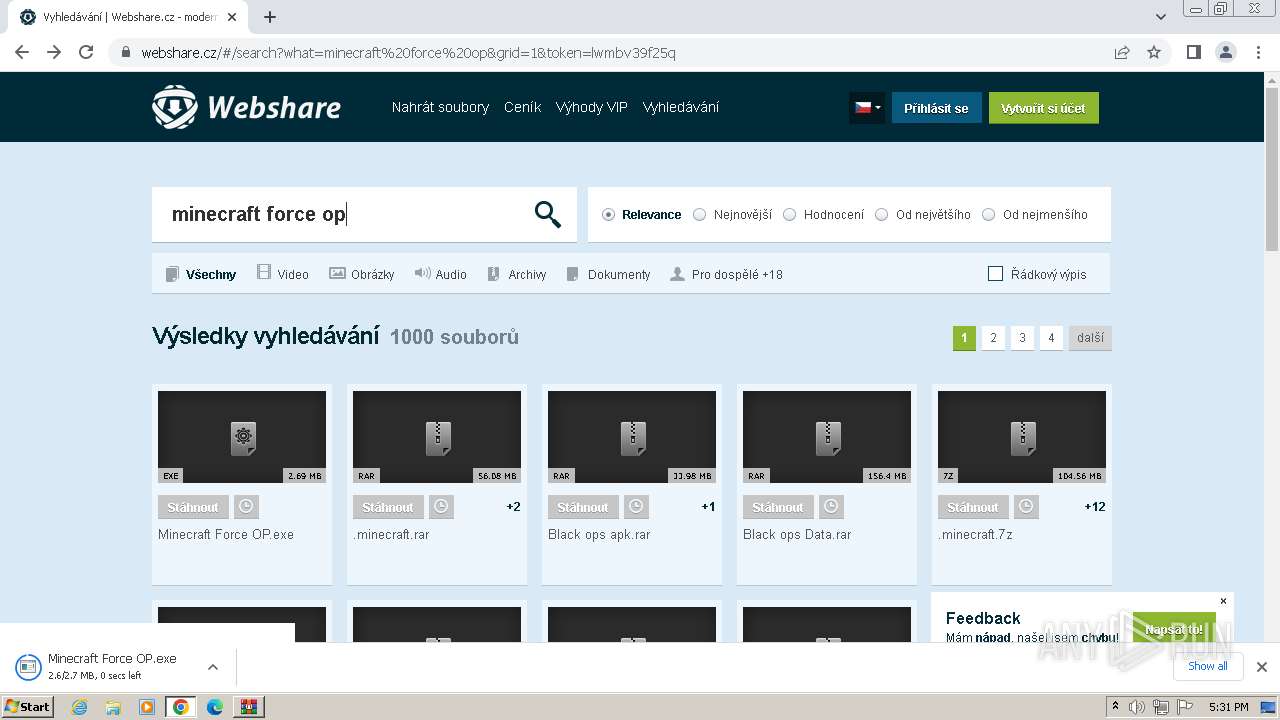Open a new tab with the plus icon

[270, 17]
